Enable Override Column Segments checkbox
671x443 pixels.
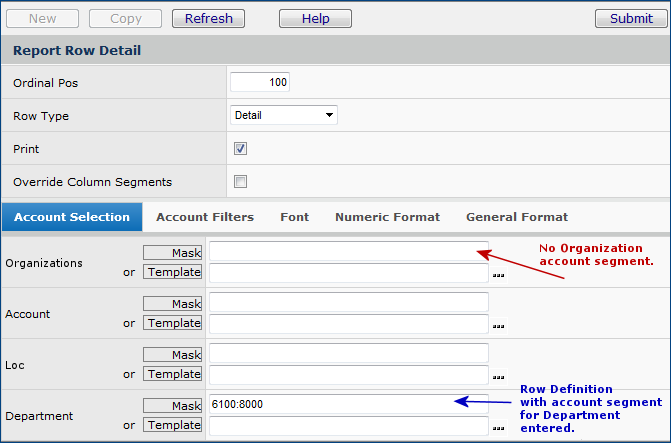(x=240, y=182)
